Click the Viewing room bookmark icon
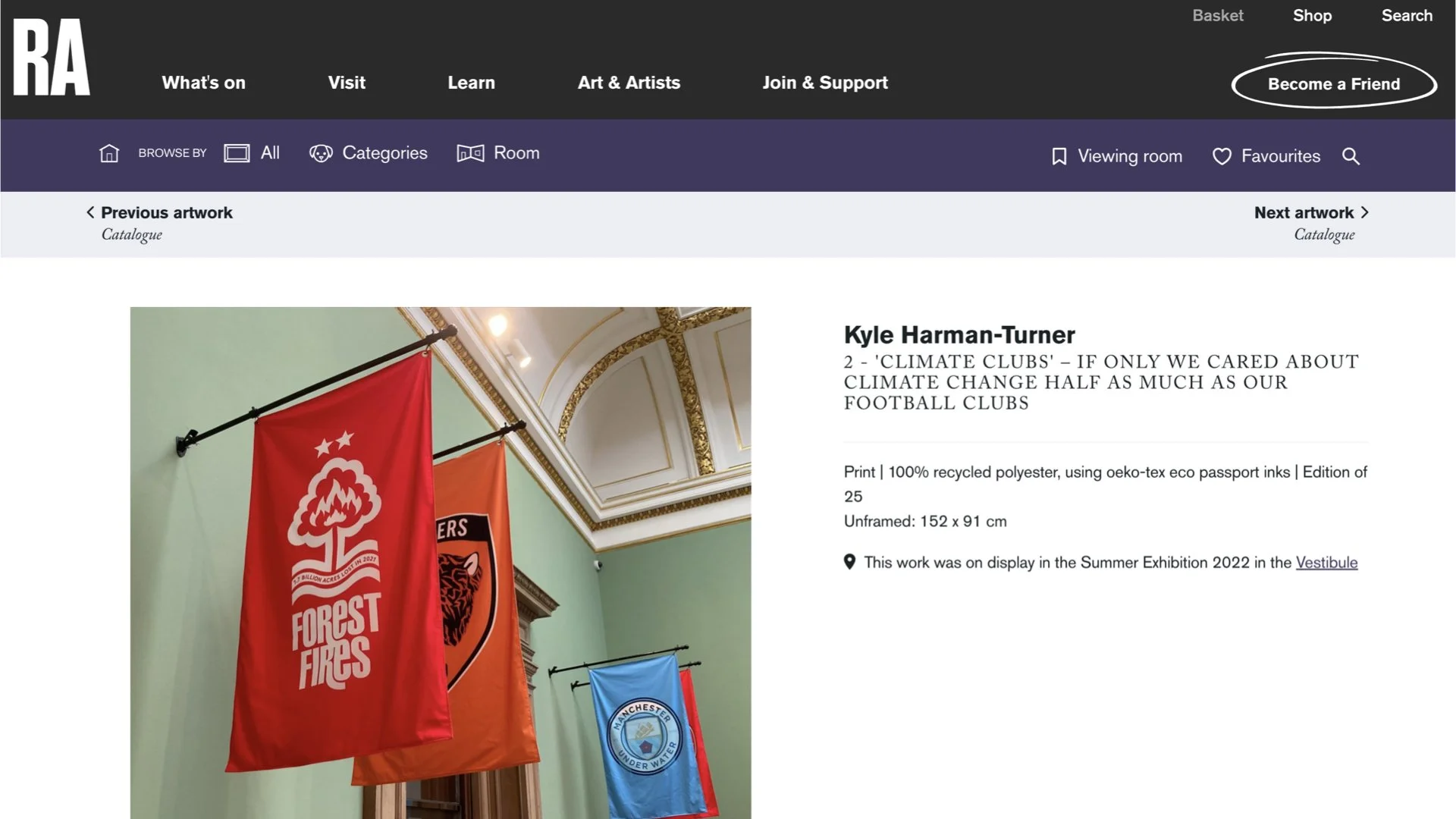Viewport: 1456px width, 819px height. [x=1059, y=156]
